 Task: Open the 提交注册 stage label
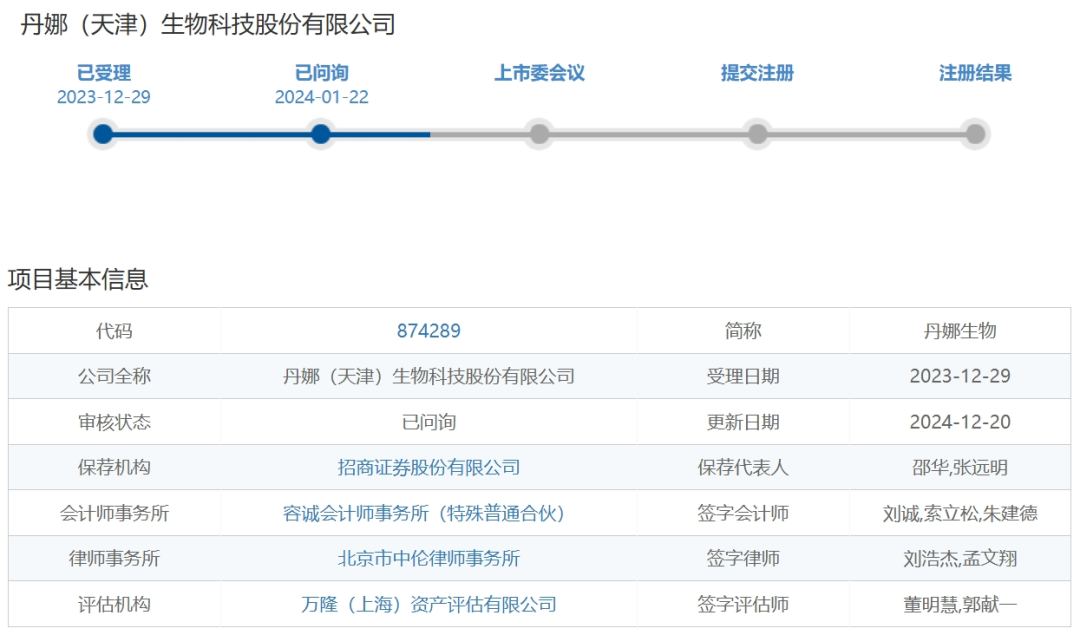(757, 73)
